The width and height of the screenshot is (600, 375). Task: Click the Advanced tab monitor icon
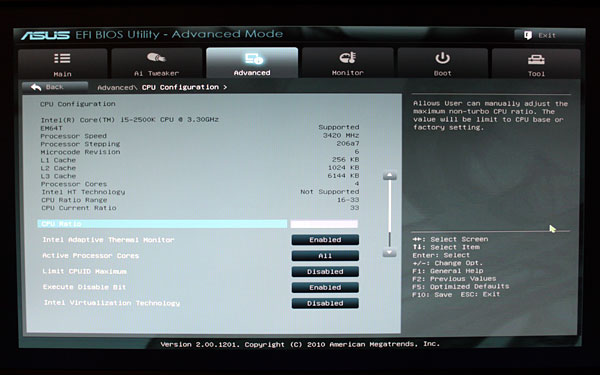[254, 59]
